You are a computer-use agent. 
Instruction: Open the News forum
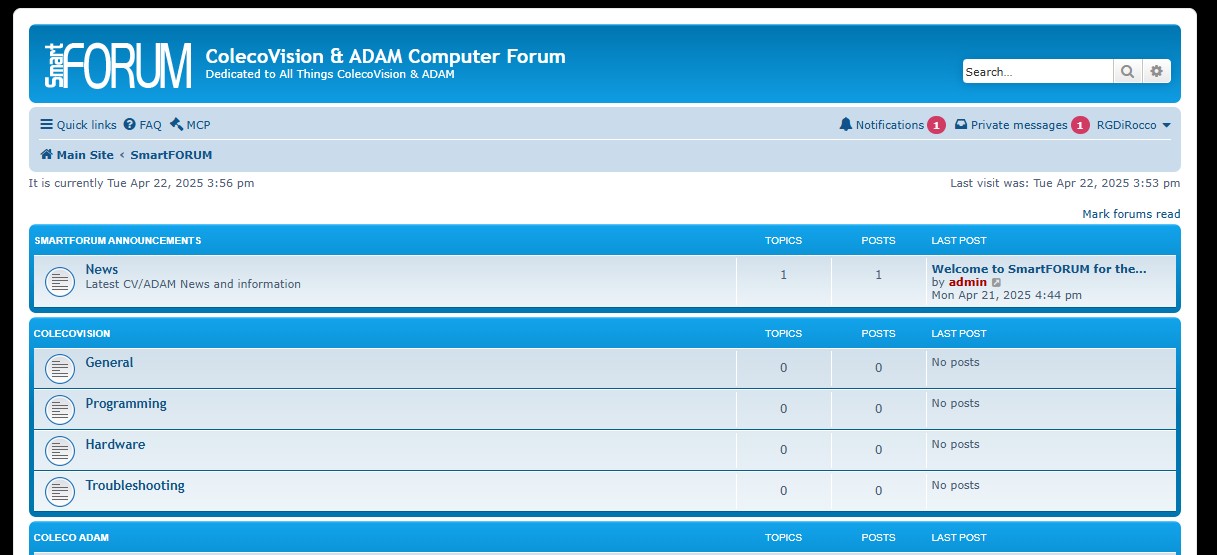tap(102, 269)
